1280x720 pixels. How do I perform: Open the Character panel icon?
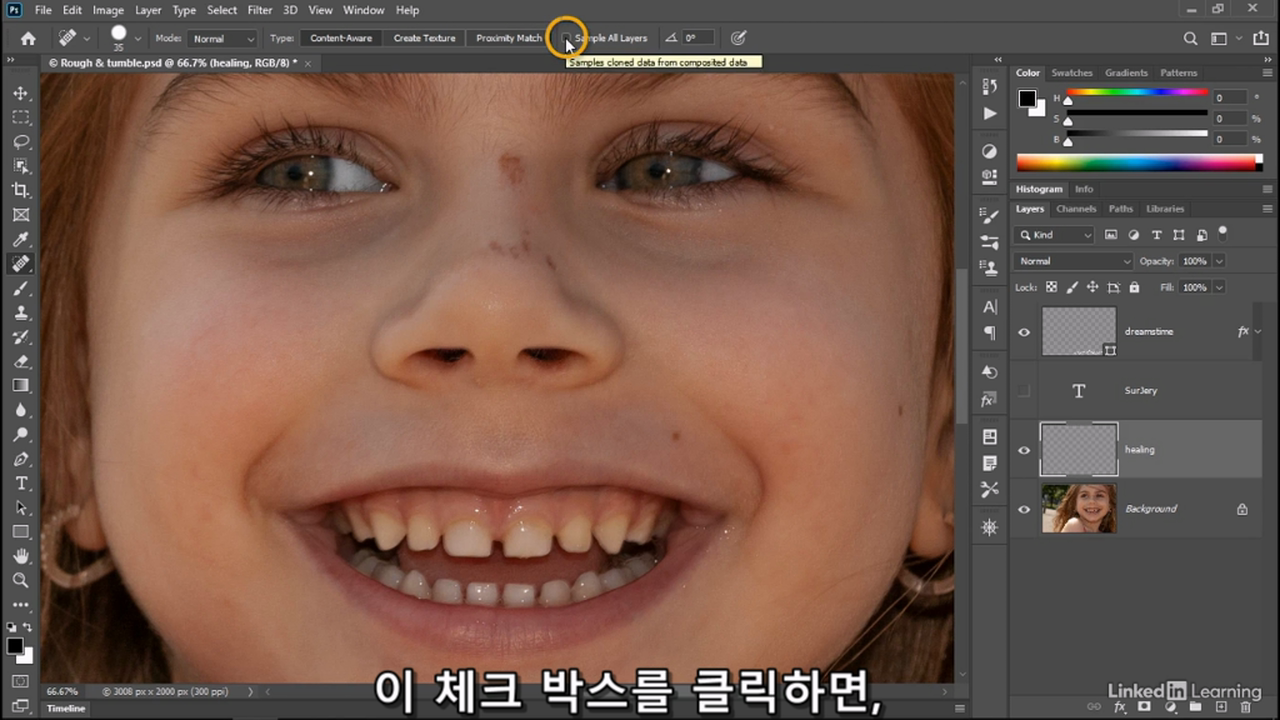coord(990,307)
